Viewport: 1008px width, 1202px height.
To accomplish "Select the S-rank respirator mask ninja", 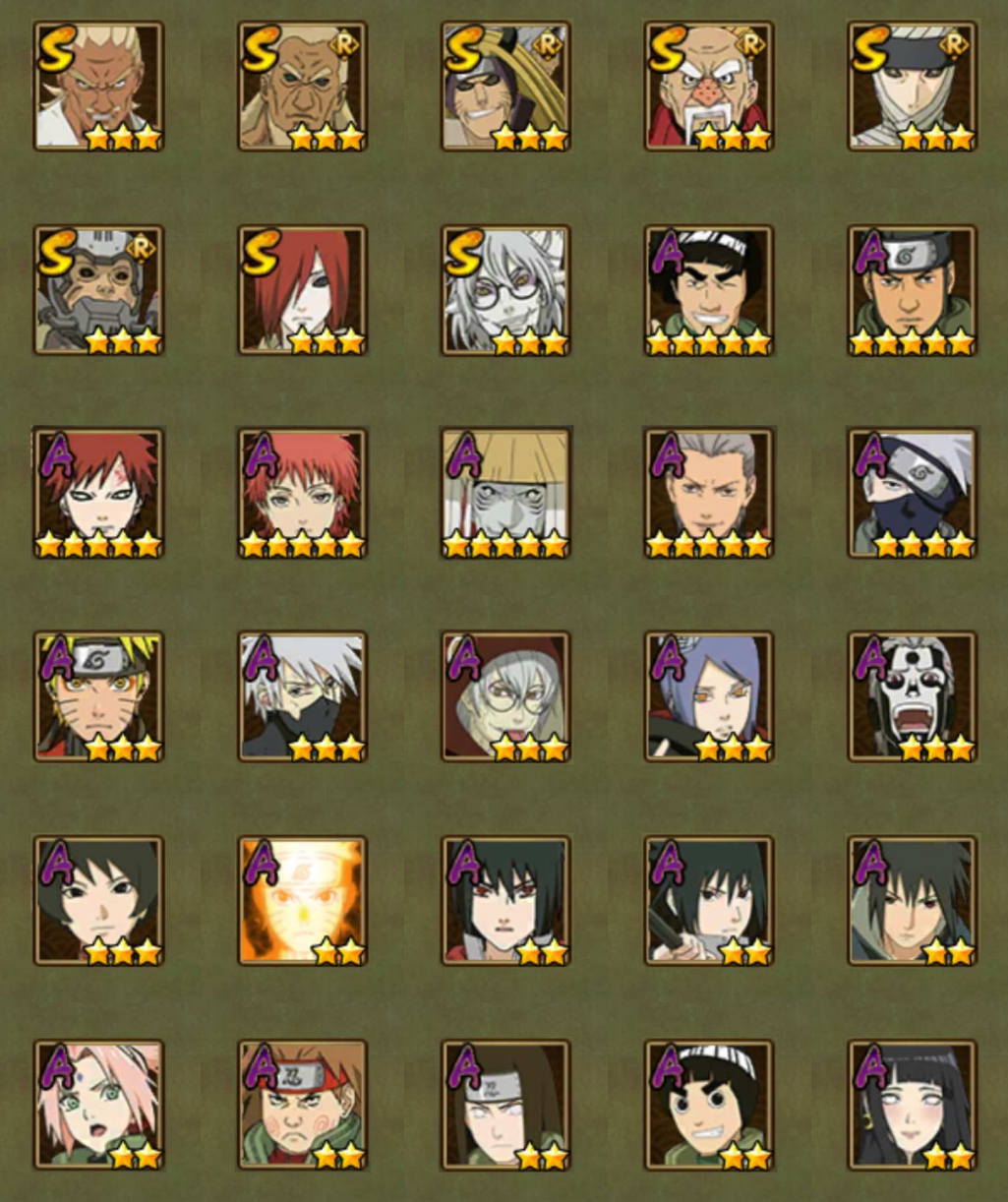I will pyautogui.click(x=98, y=290).
